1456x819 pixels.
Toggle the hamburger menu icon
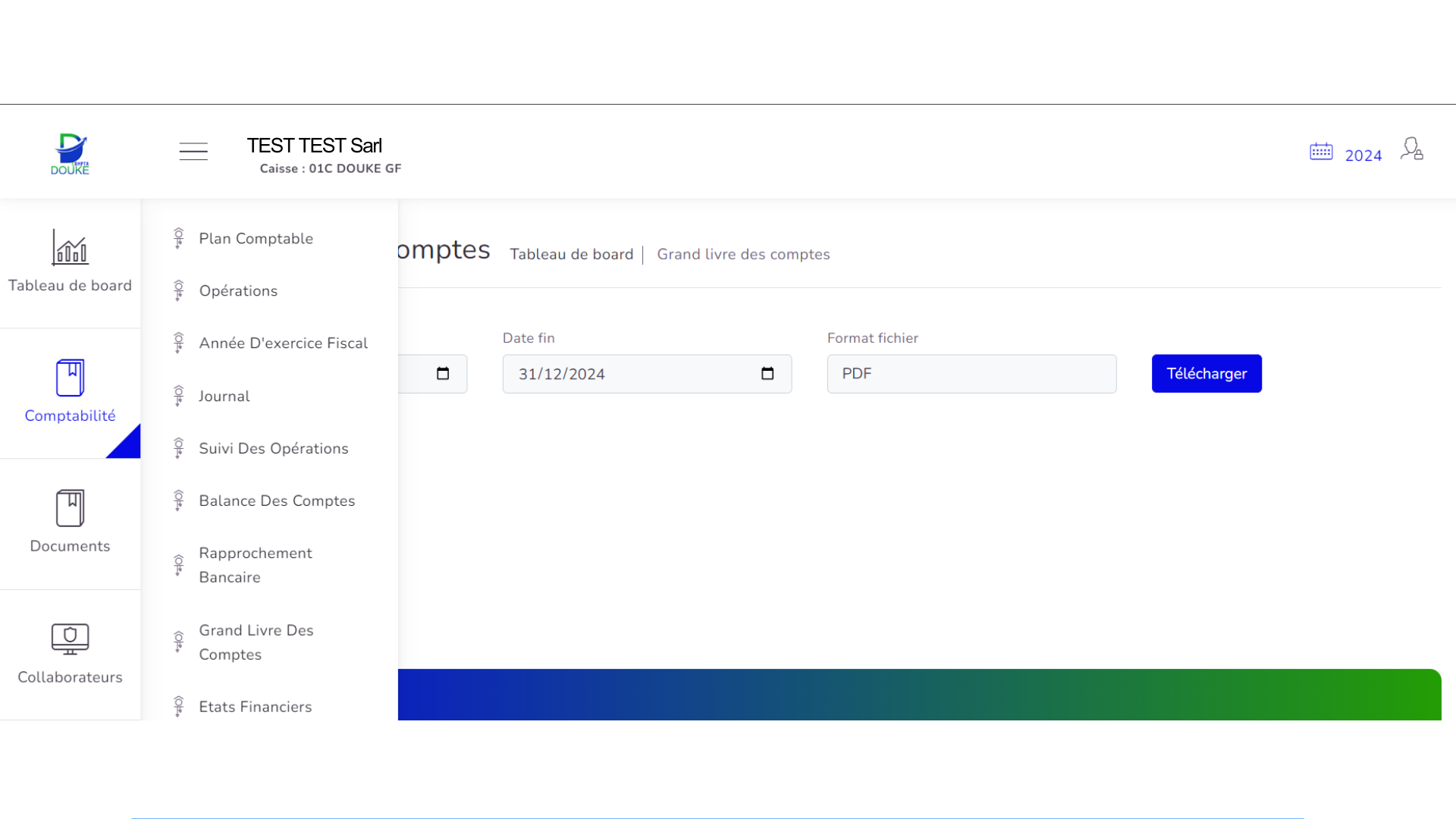pyautogui.click(x=193, y=151)
